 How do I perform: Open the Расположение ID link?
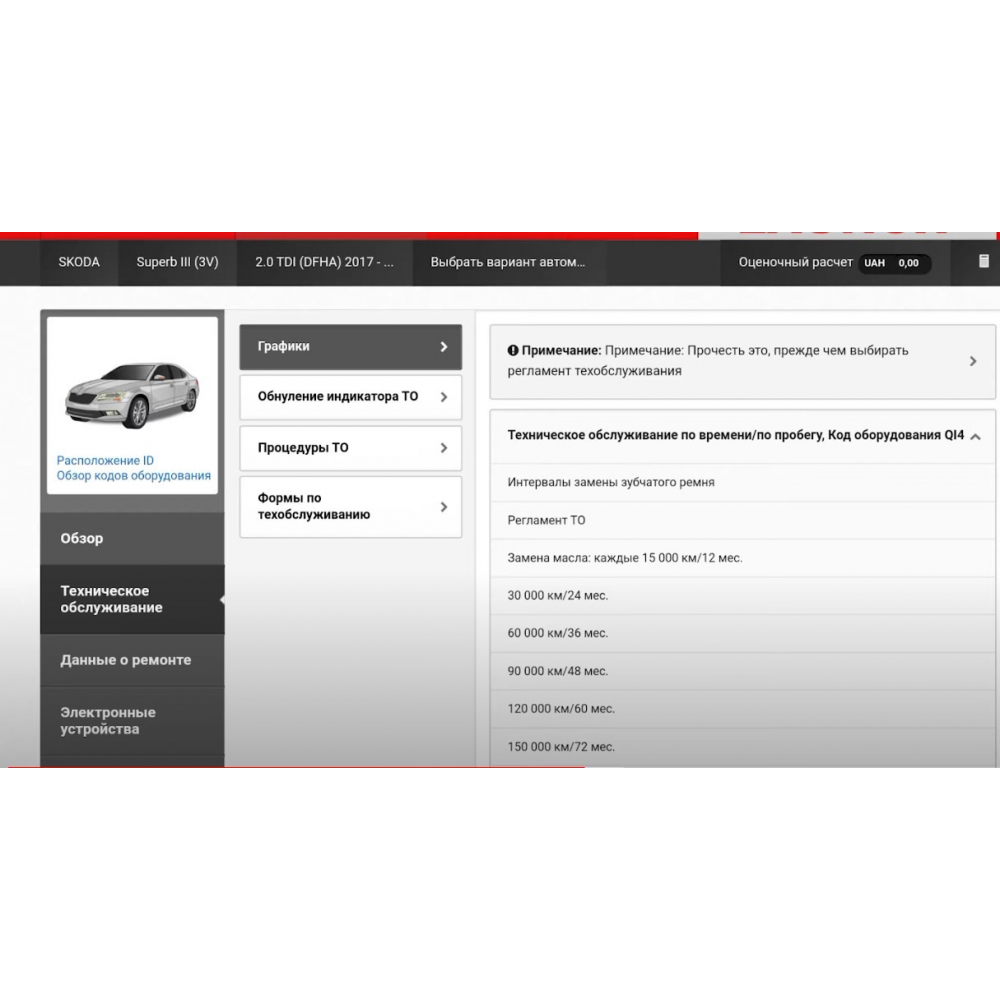click(x=105, y=460)
